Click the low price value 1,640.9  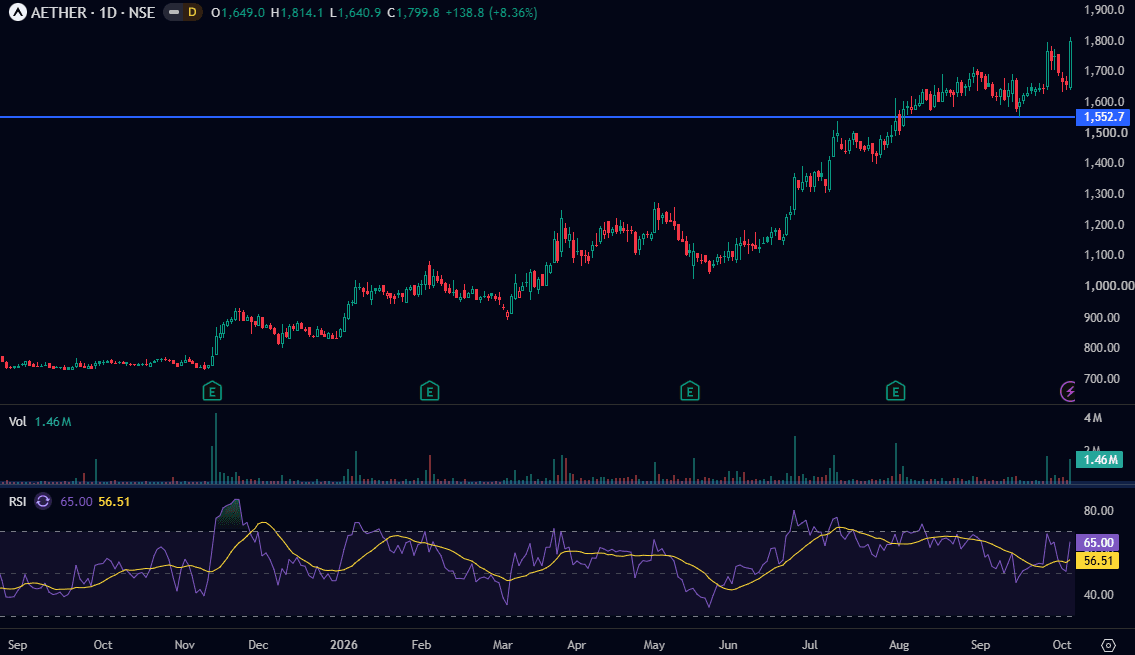359,12
